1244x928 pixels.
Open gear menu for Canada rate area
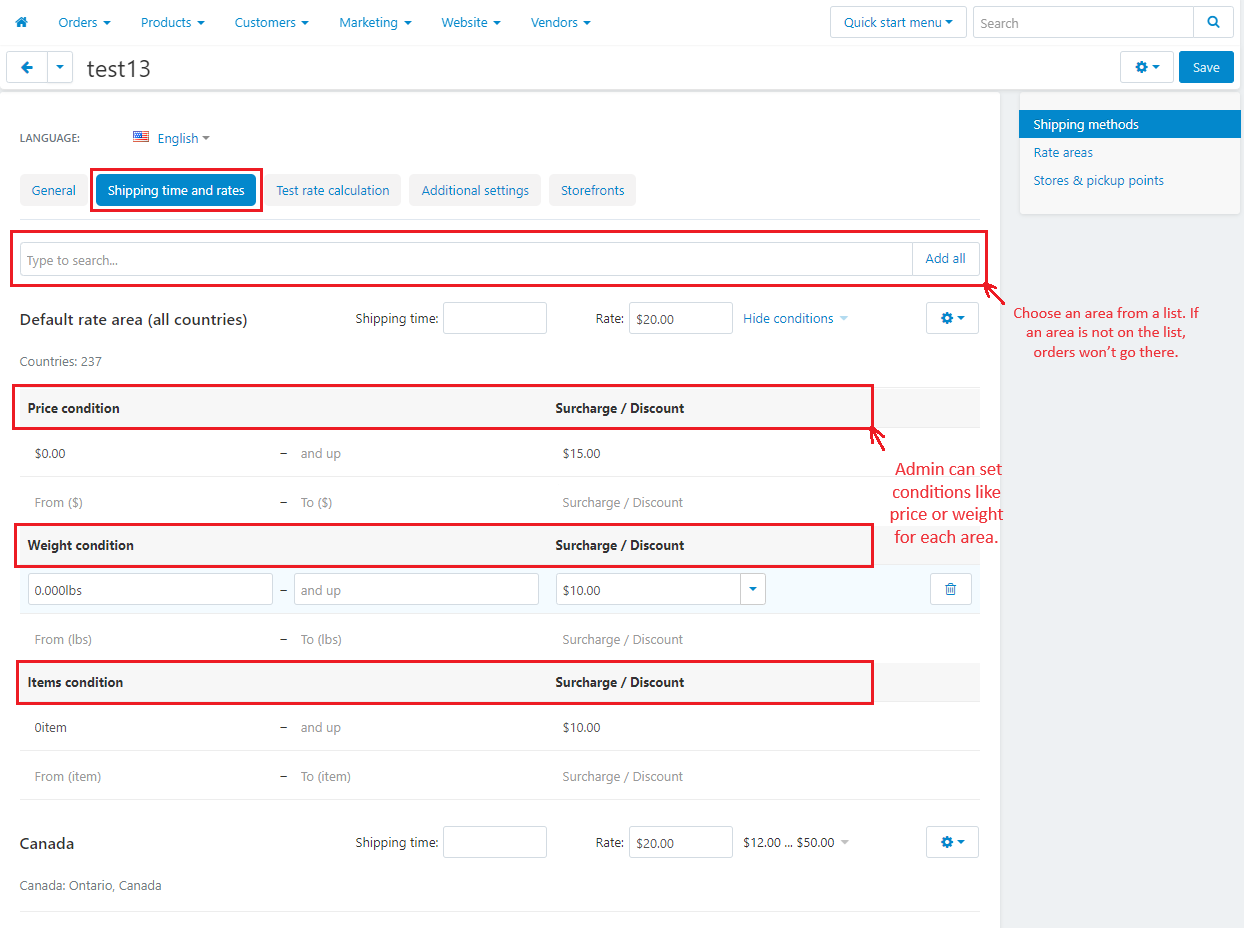click(952, 842)
